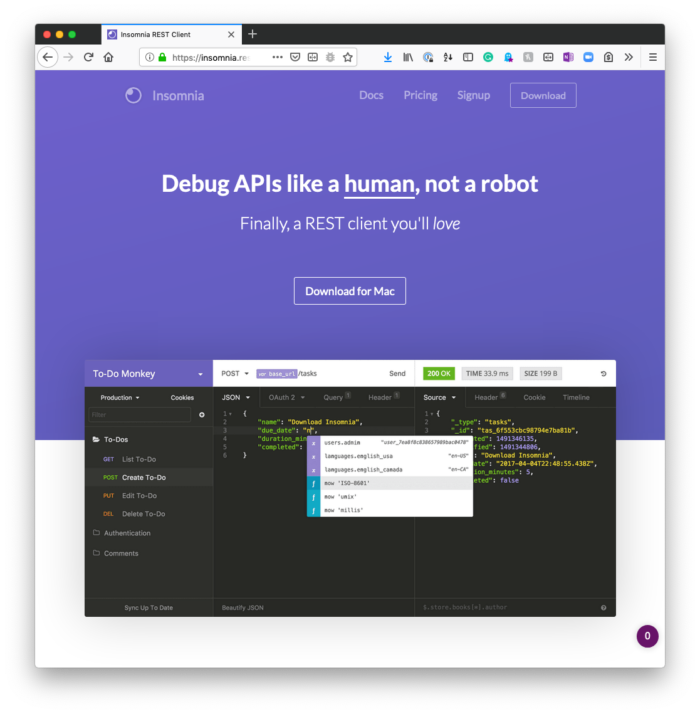
Task: Click the Cookies button in sidebar
Action: pyautogui.click(x=182, y=398)
